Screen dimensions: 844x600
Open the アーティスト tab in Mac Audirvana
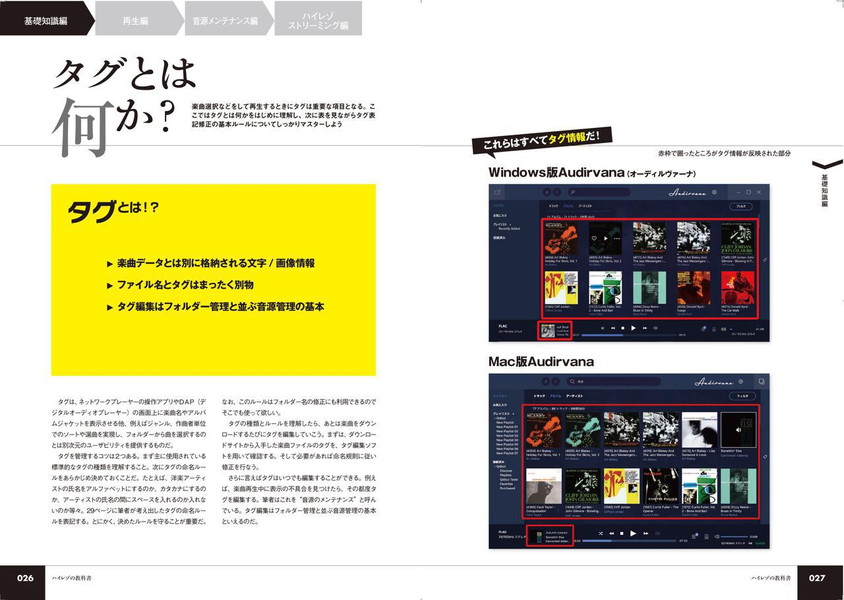pos(574,396)
